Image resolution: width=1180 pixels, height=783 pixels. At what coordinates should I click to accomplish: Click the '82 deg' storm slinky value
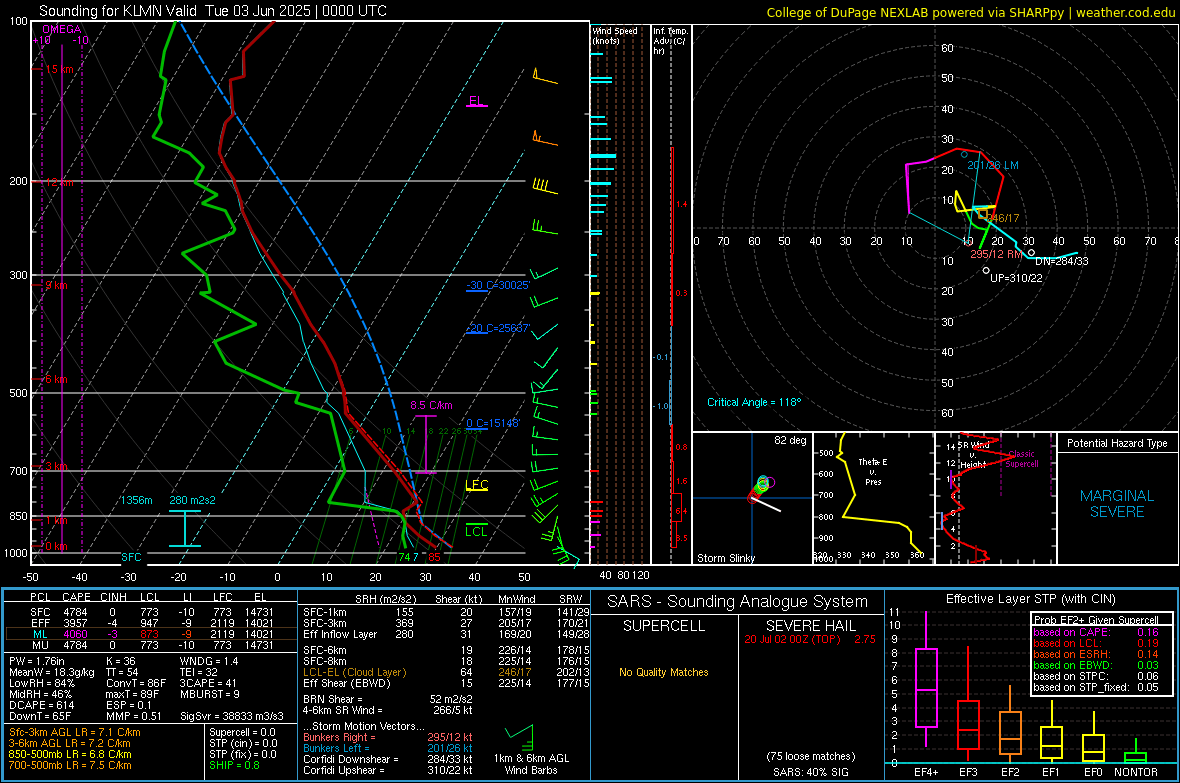(x=790, y=440)
